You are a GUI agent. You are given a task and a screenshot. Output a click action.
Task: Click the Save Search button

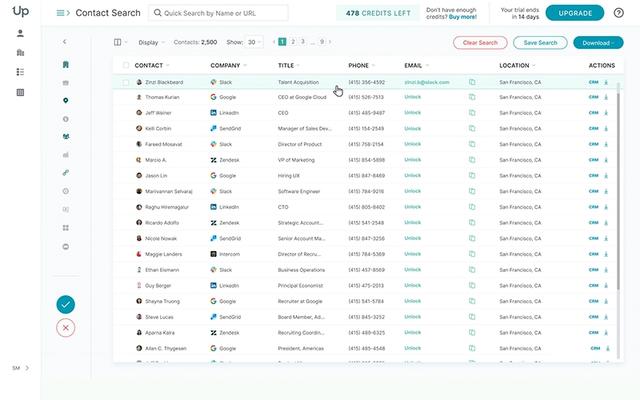[x=540, y=43]
